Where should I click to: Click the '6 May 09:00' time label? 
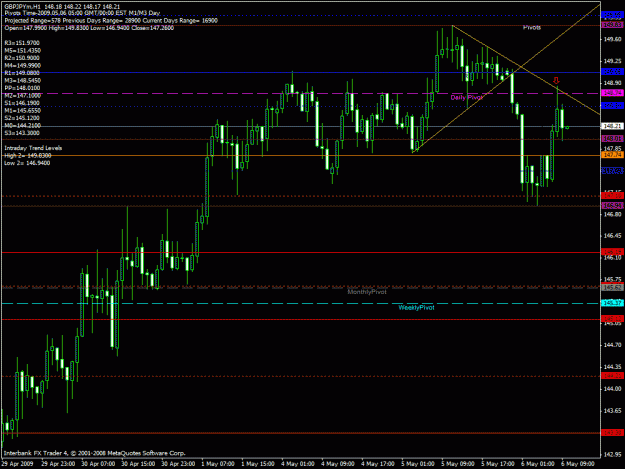[578, 464]
